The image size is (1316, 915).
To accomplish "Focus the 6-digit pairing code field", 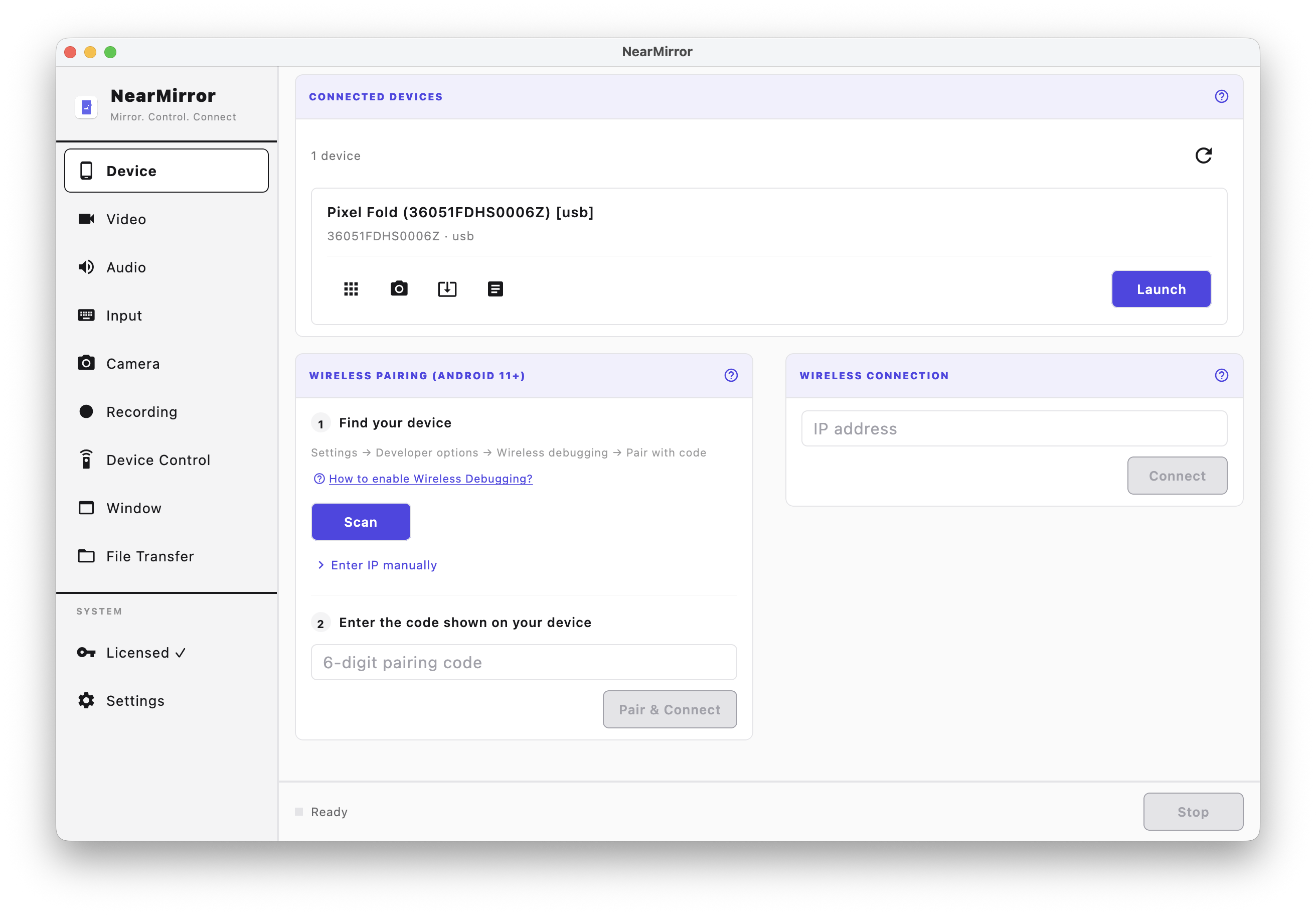I will pos(523,662).
